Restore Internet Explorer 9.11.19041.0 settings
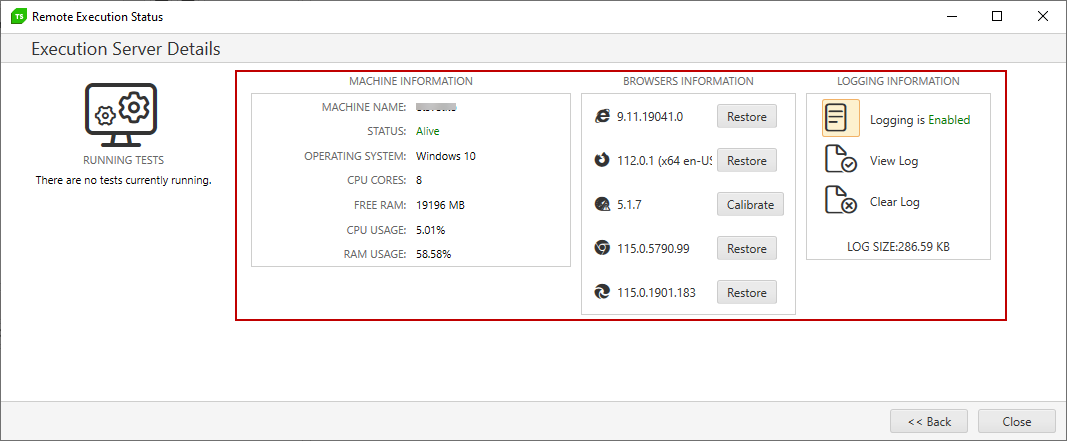 (746, 116)
